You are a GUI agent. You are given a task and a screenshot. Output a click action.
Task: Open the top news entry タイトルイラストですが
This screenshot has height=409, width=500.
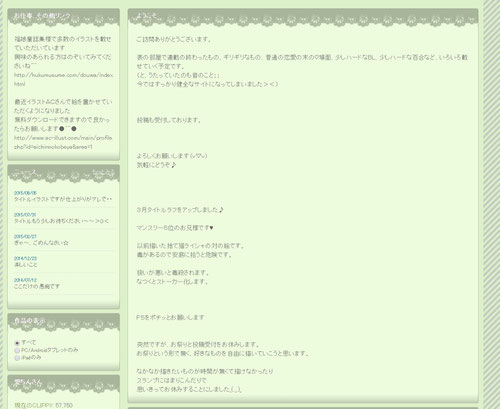[63, 199]
